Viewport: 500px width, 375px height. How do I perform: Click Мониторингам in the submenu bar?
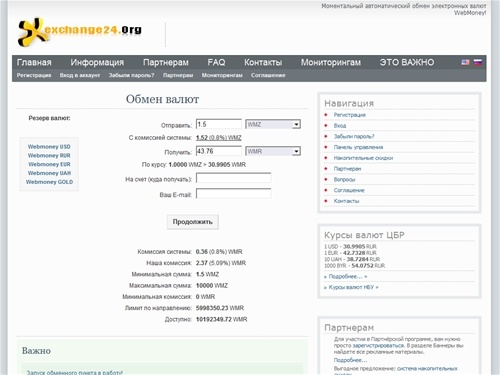pos(222,75)
